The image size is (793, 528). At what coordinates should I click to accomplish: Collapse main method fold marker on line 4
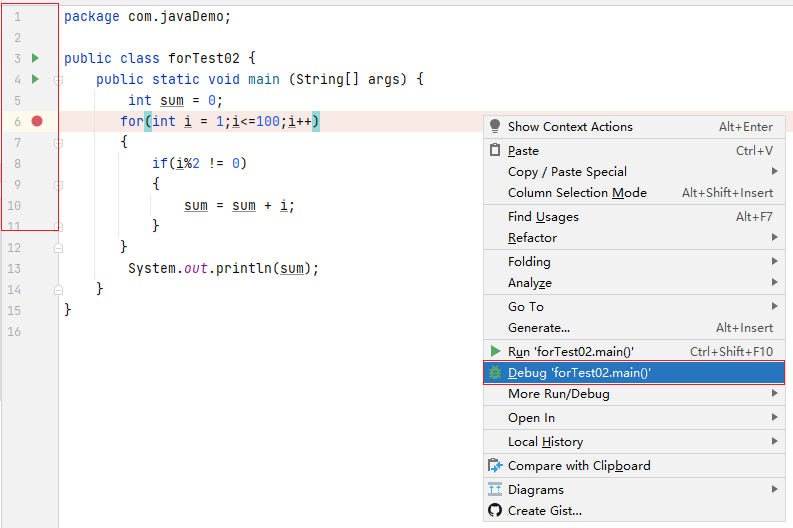(x=59, y=80)
